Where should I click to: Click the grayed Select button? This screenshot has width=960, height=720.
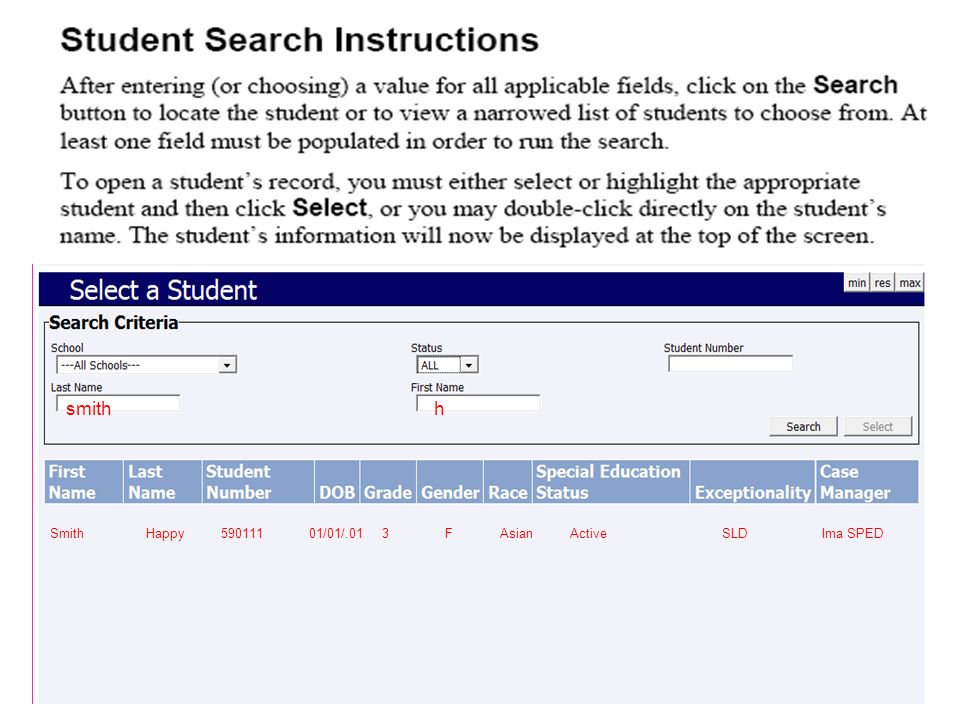[x=877, y=427]
